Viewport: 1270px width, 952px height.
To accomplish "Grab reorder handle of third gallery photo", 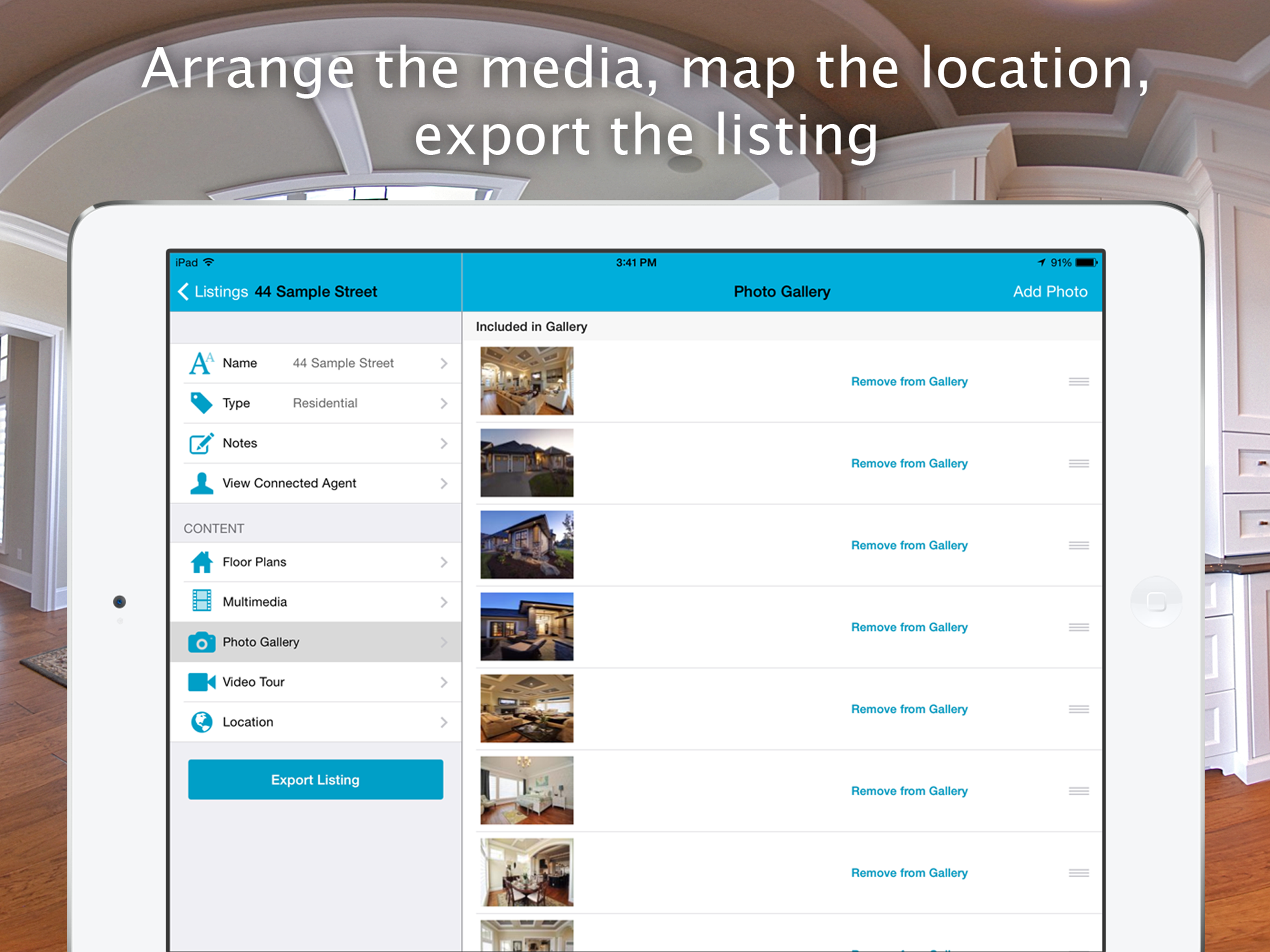I will (x=1079, y=545).
